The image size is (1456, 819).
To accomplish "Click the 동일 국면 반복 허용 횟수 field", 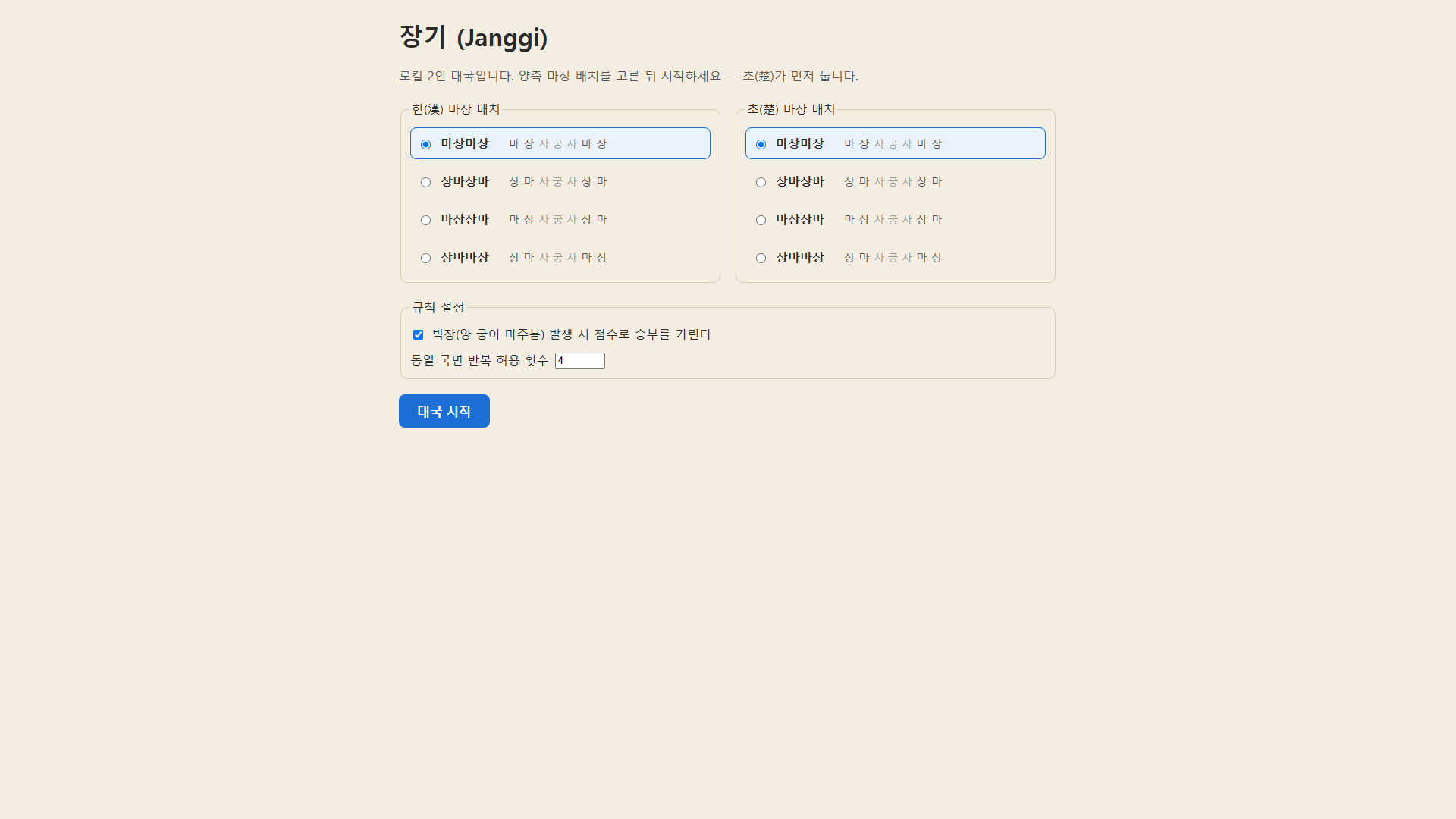I will [580, 360].
